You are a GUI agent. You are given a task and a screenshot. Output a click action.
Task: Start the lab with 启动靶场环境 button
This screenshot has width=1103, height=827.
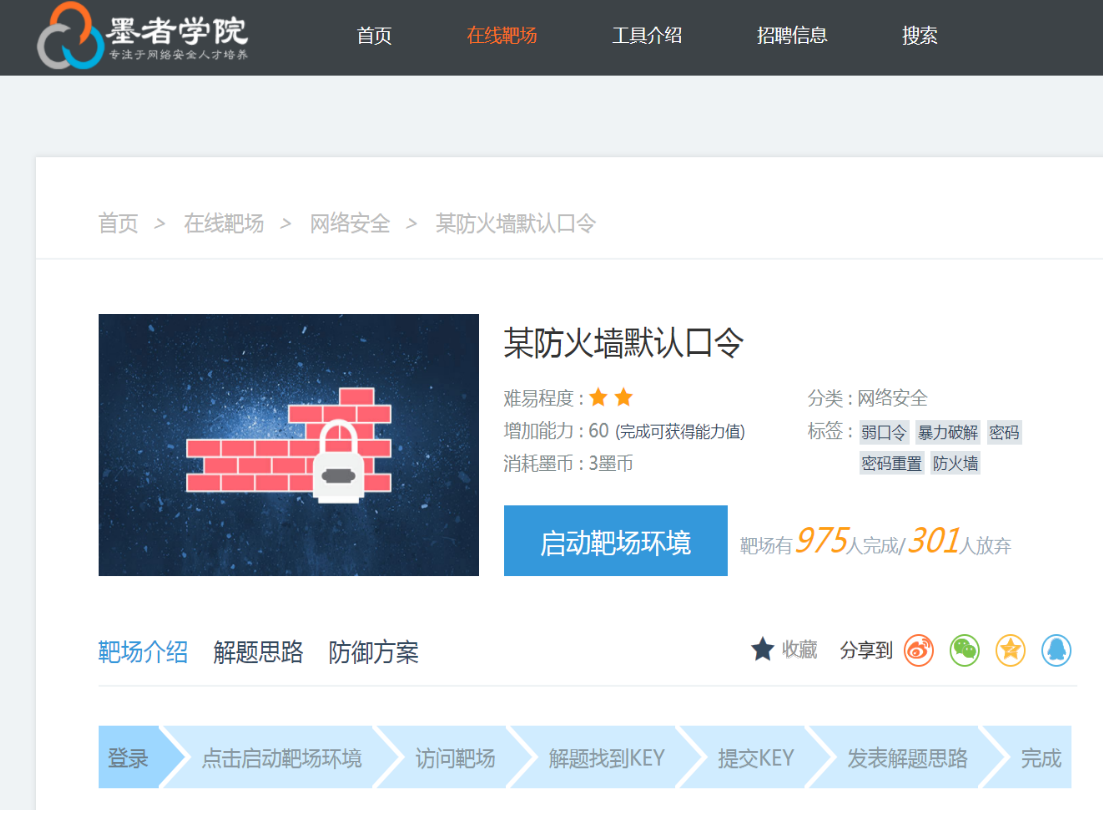(x=616, y=541)
